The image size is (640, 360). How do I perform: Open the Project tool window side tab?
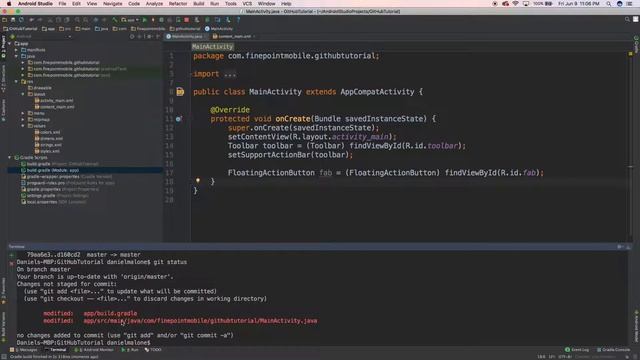pos(3,46)
